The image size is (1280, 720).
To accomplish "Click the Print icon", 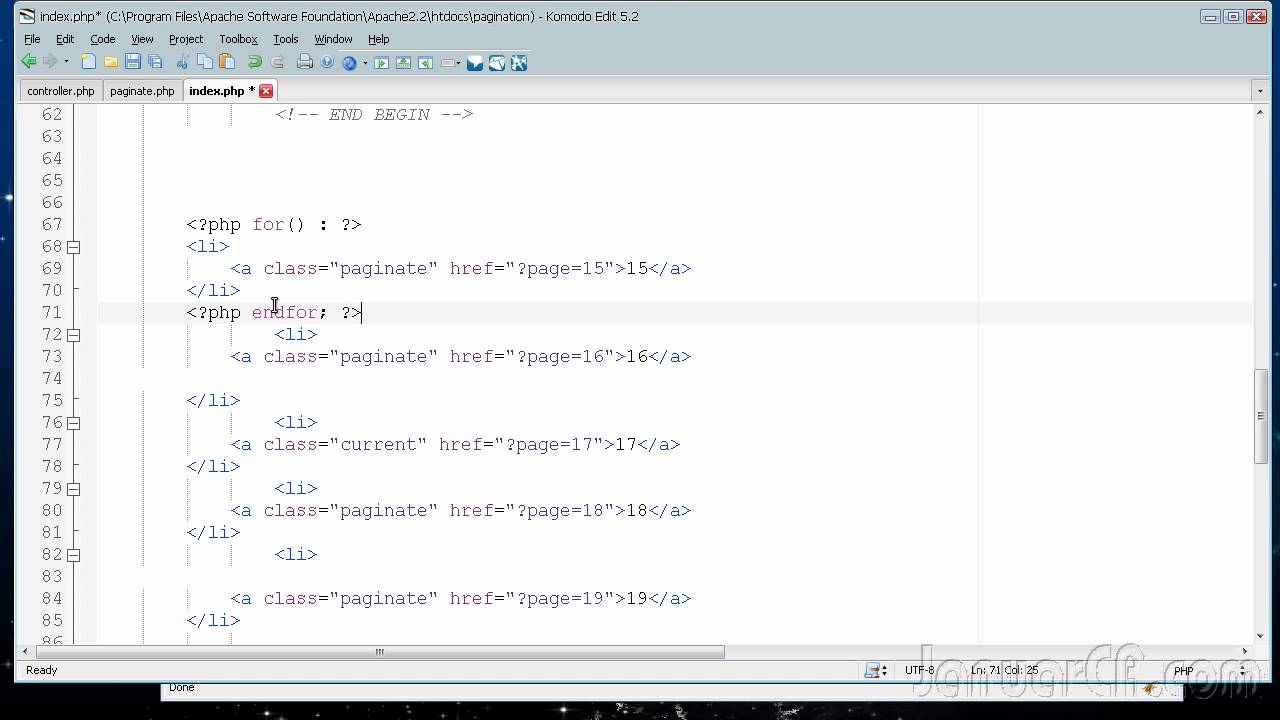I will (x=305, y=62).
